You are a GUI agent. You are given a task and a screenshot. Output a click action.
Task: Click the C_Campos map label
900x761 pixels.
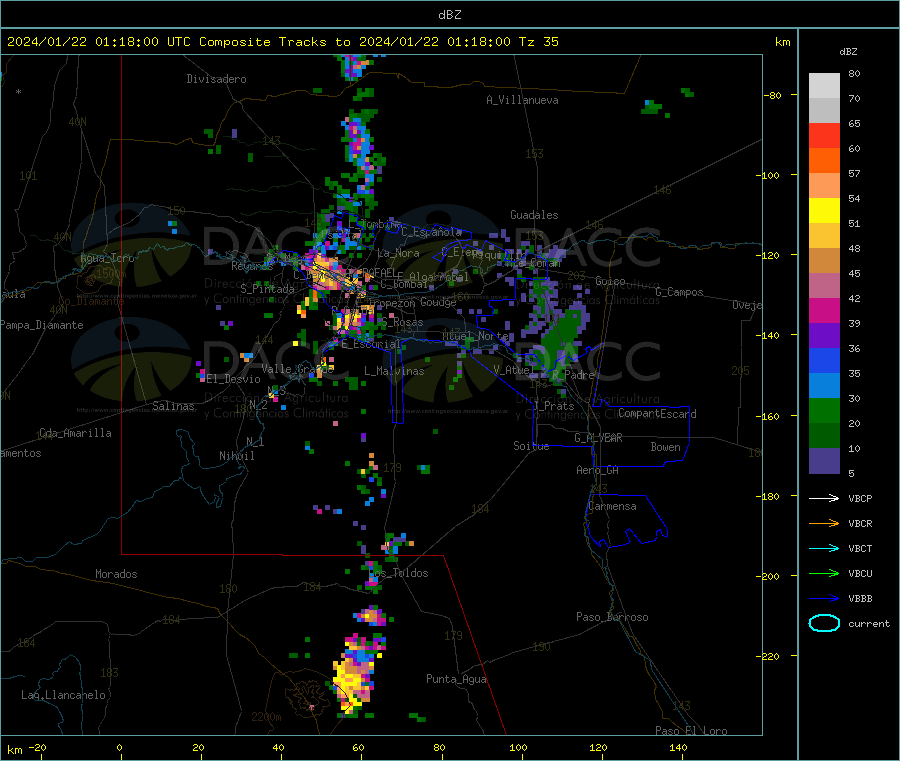[679, 292]
